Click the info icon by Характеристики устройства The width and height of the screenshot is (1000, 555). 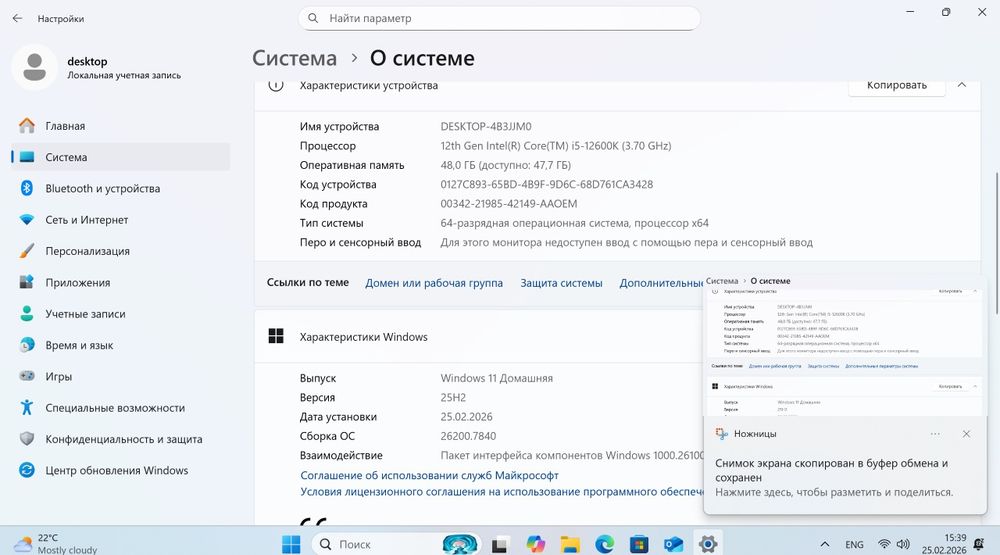pos(276,85)
